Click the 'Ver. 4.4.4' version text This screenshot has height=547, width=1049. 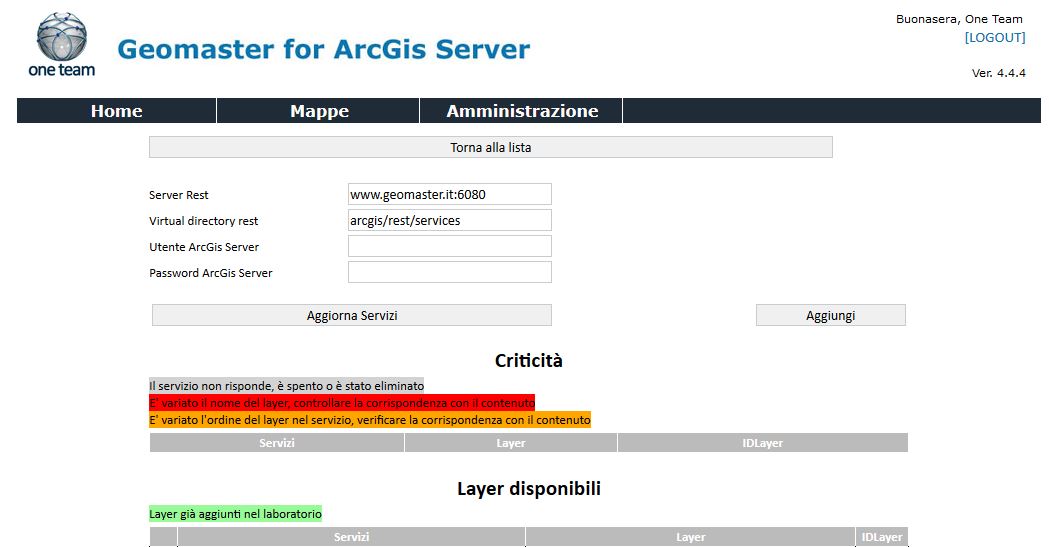pyautogui.click(x=998, y=73)
